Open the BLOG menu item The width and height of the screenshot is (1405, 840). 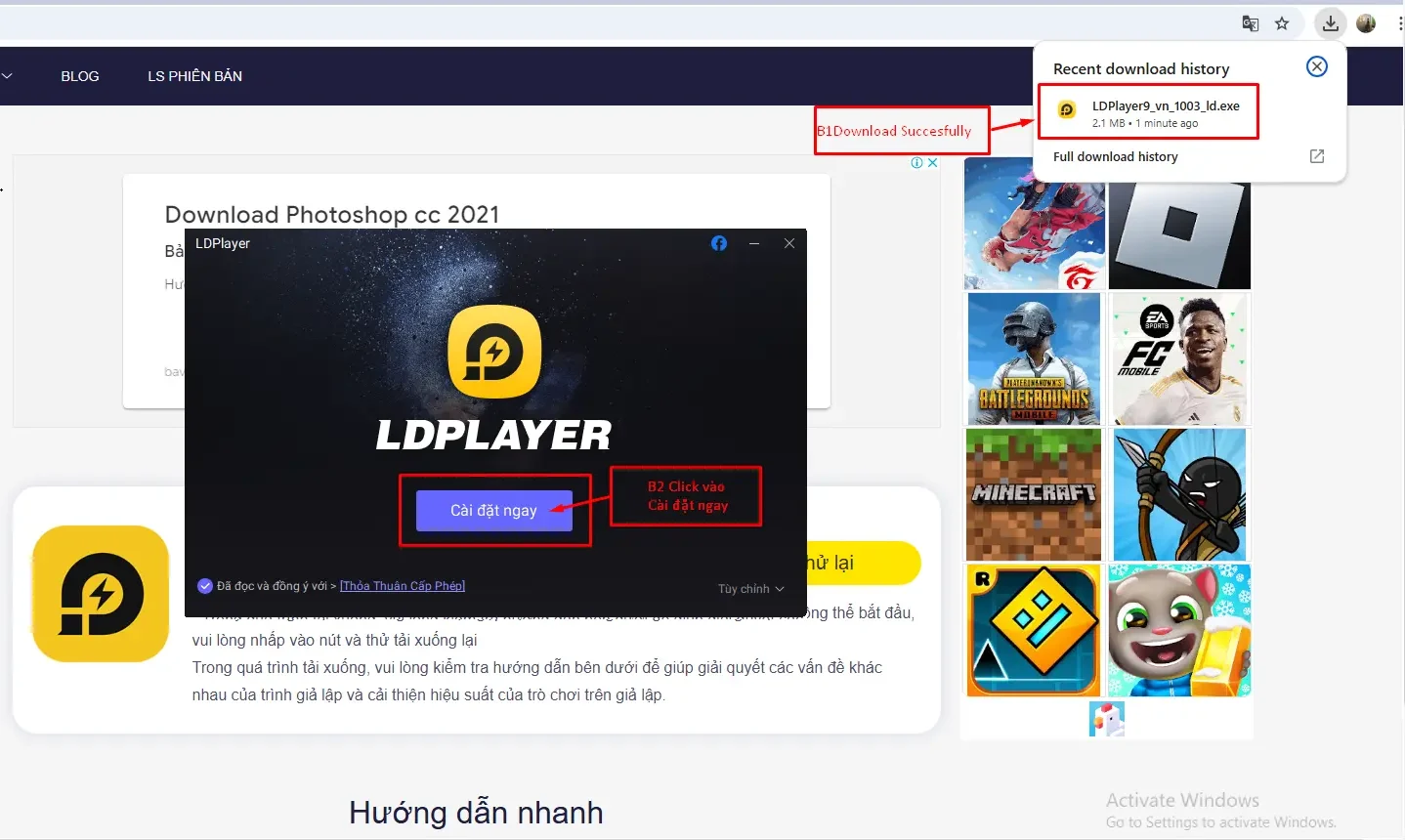click(80, 76)
